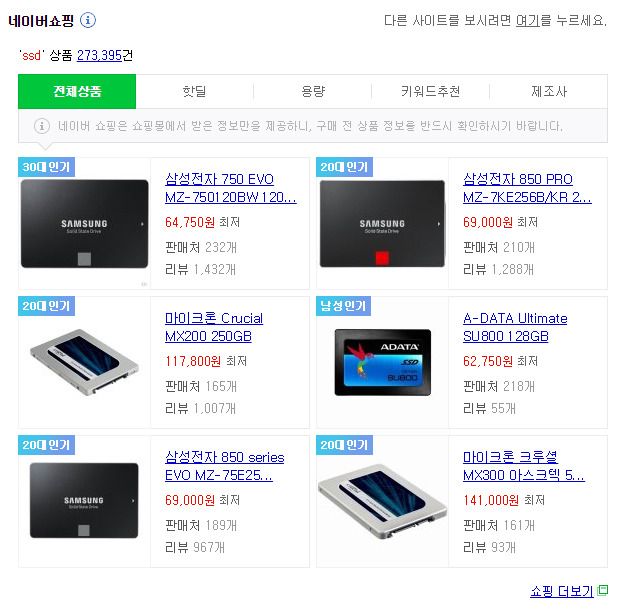Switch to the 제조사 tab
The image size is (620, 610).
click(x=548, y=91)
